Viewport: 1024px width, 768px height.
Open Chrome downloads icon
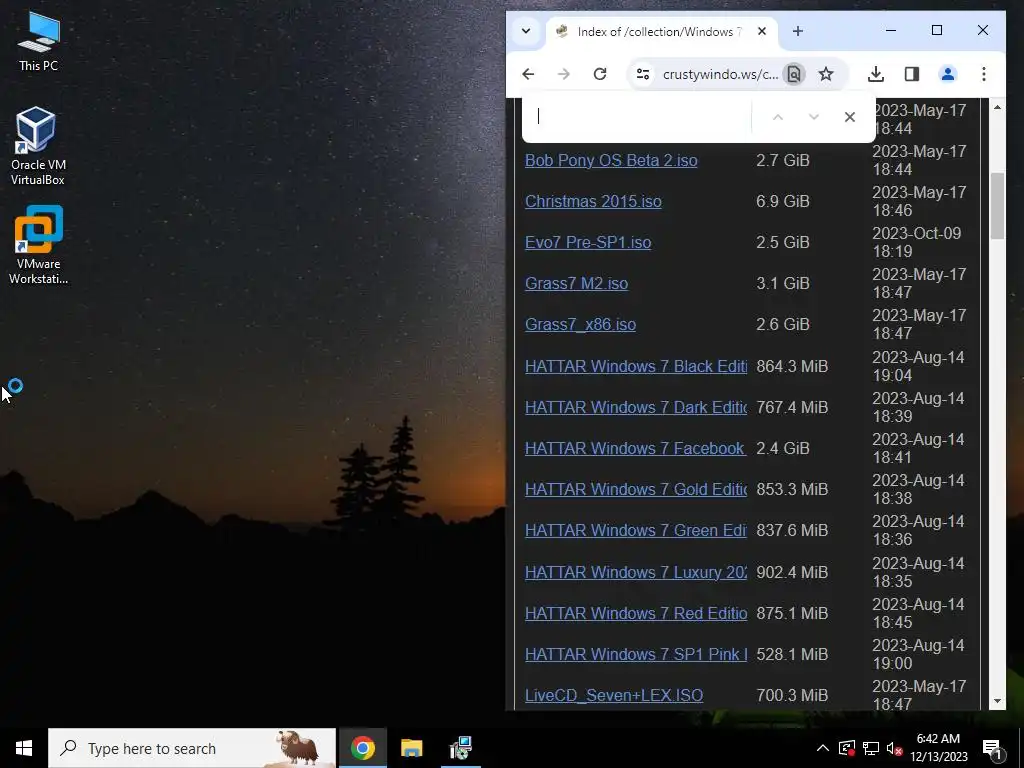pos(876,74)
